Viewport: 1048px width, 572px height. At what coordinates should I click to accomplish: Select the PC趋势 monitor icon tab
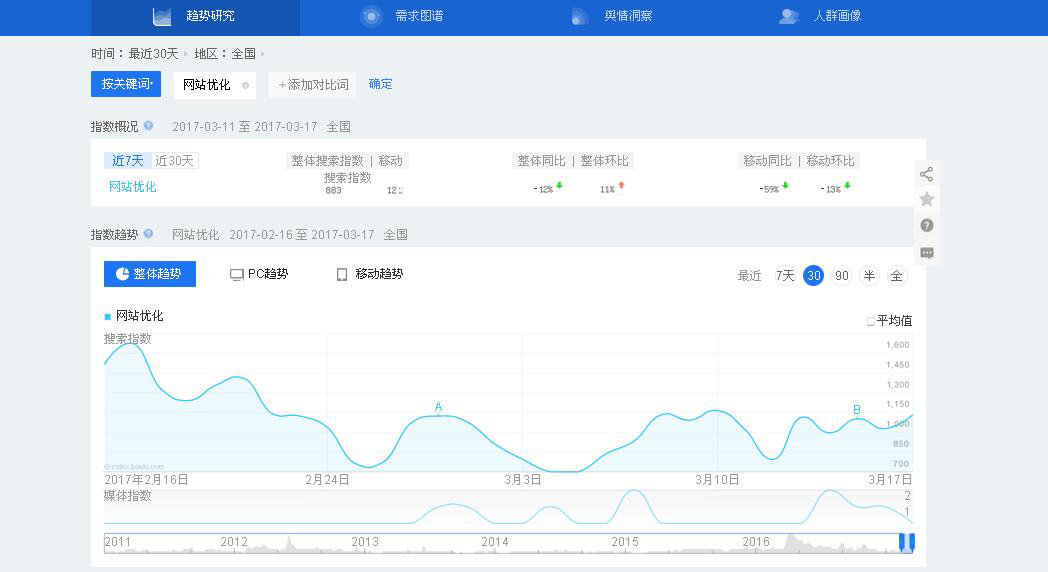[x=237, y=274]
